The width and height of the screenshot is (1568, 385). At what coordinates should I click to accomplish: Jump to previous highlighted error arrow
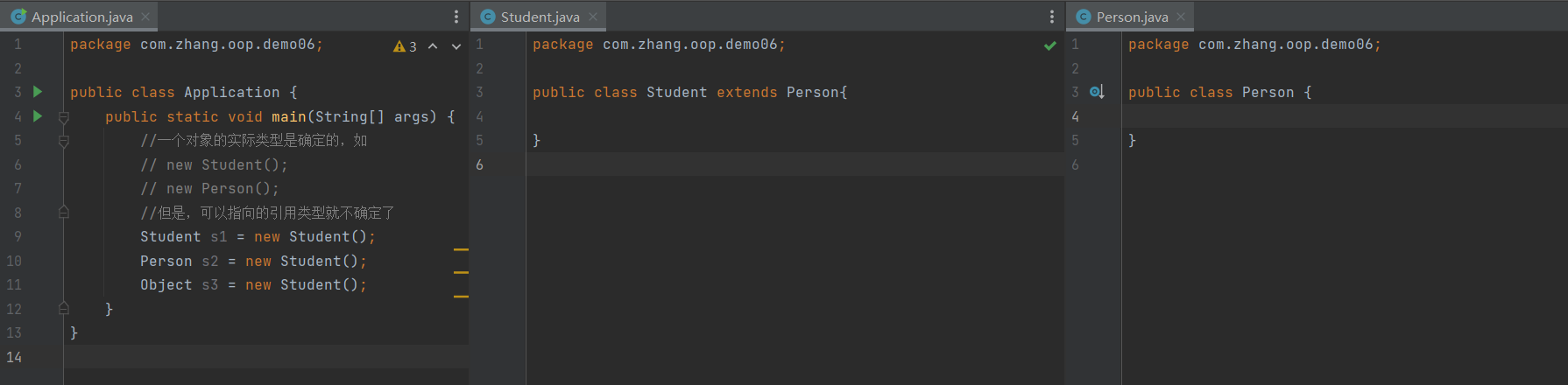tap(433, 46)
